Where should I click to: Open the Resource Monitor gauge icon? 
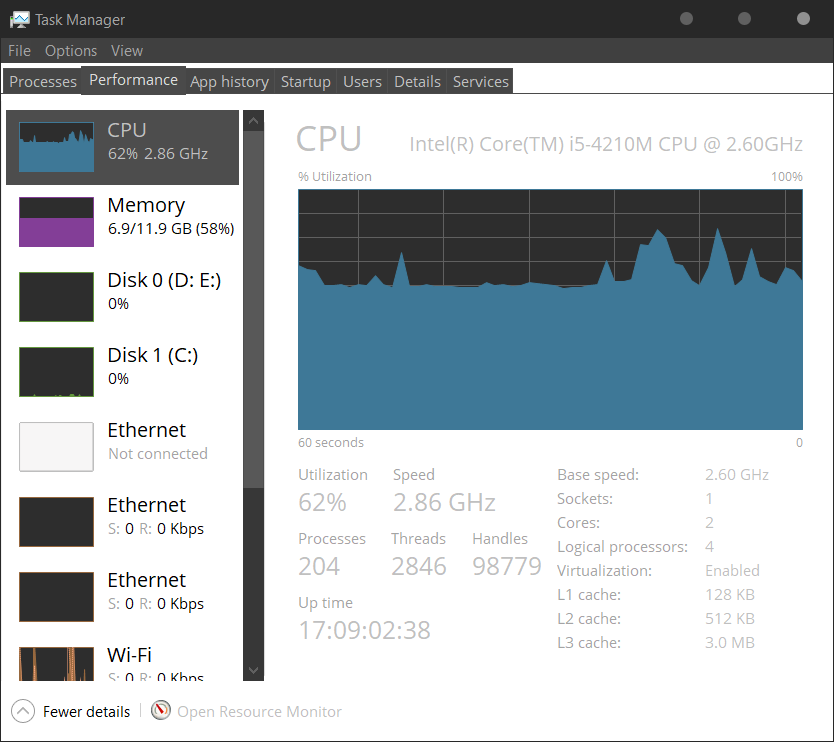pos(161,710)
